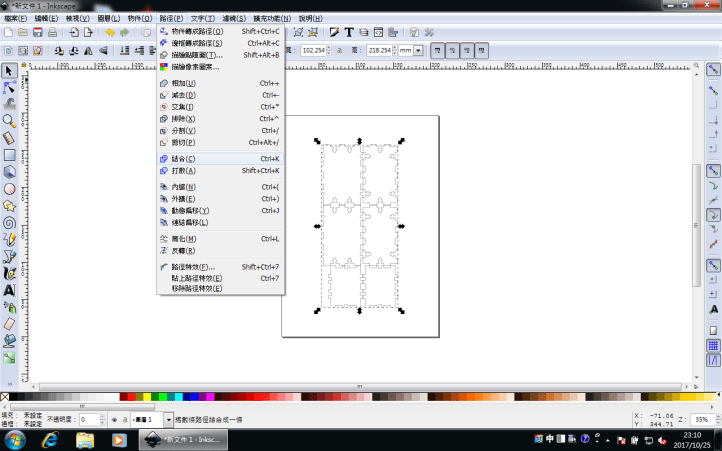Select the Spiral tool
The width and height of the screenshot is (722, 451).
click(x=9, y=223)
